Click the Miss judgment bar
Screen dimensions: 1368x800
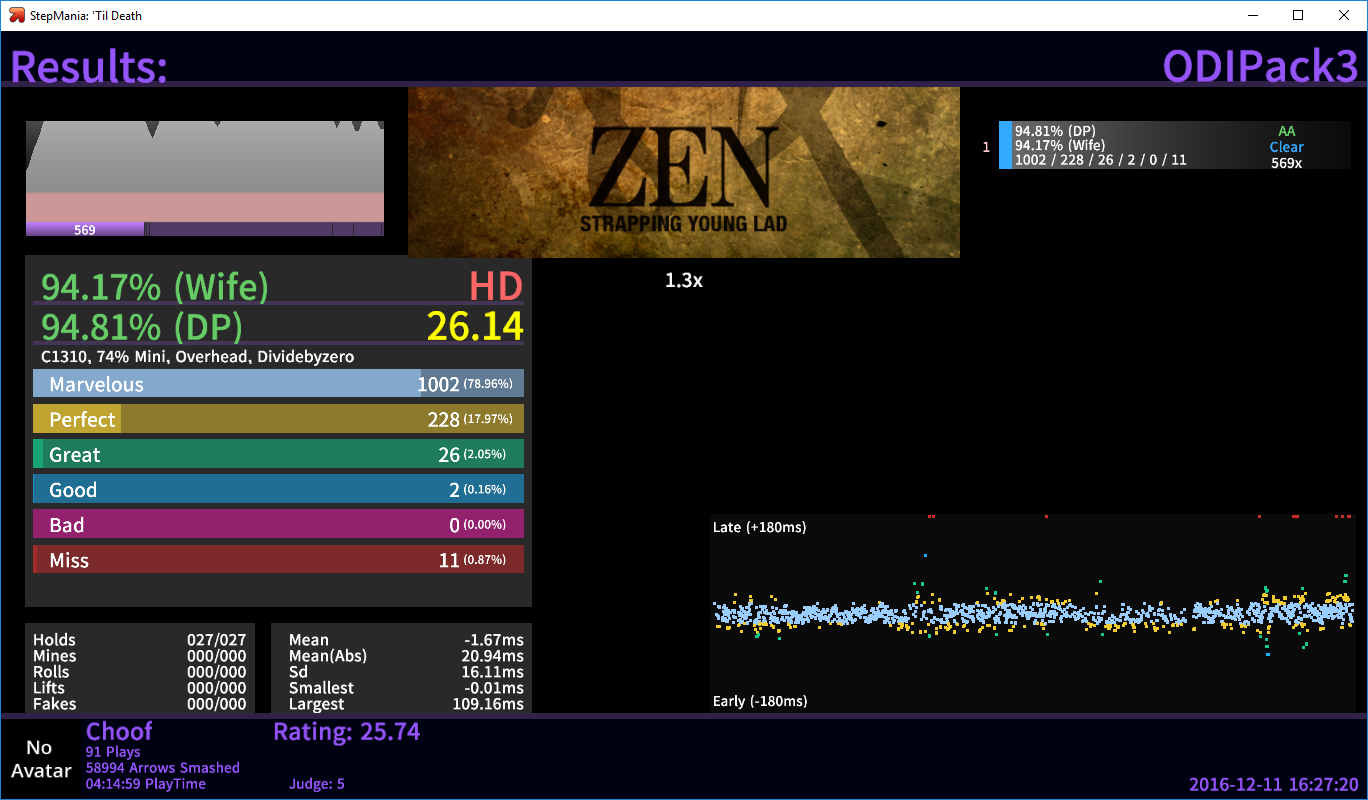278,560
